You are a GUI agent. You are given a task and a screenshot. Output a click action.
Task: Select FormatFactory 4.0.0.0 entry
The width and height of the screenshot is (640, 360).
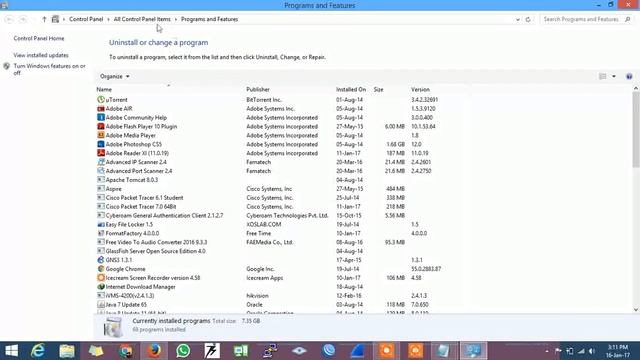tap(282, 233)
